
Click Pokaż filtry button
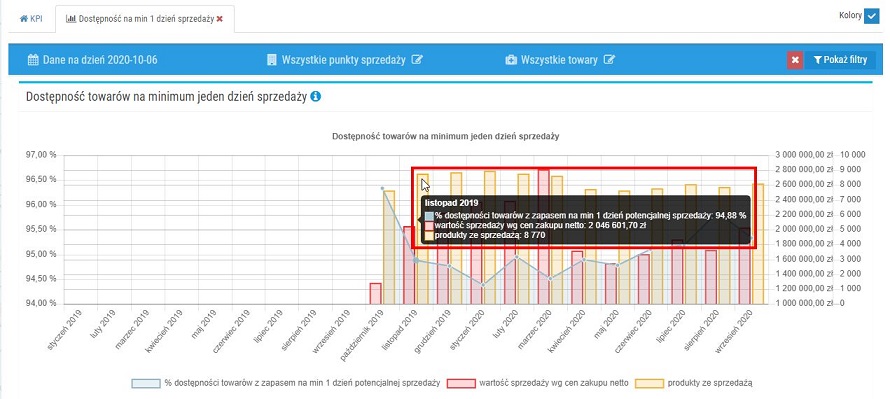tap(840, 60)
